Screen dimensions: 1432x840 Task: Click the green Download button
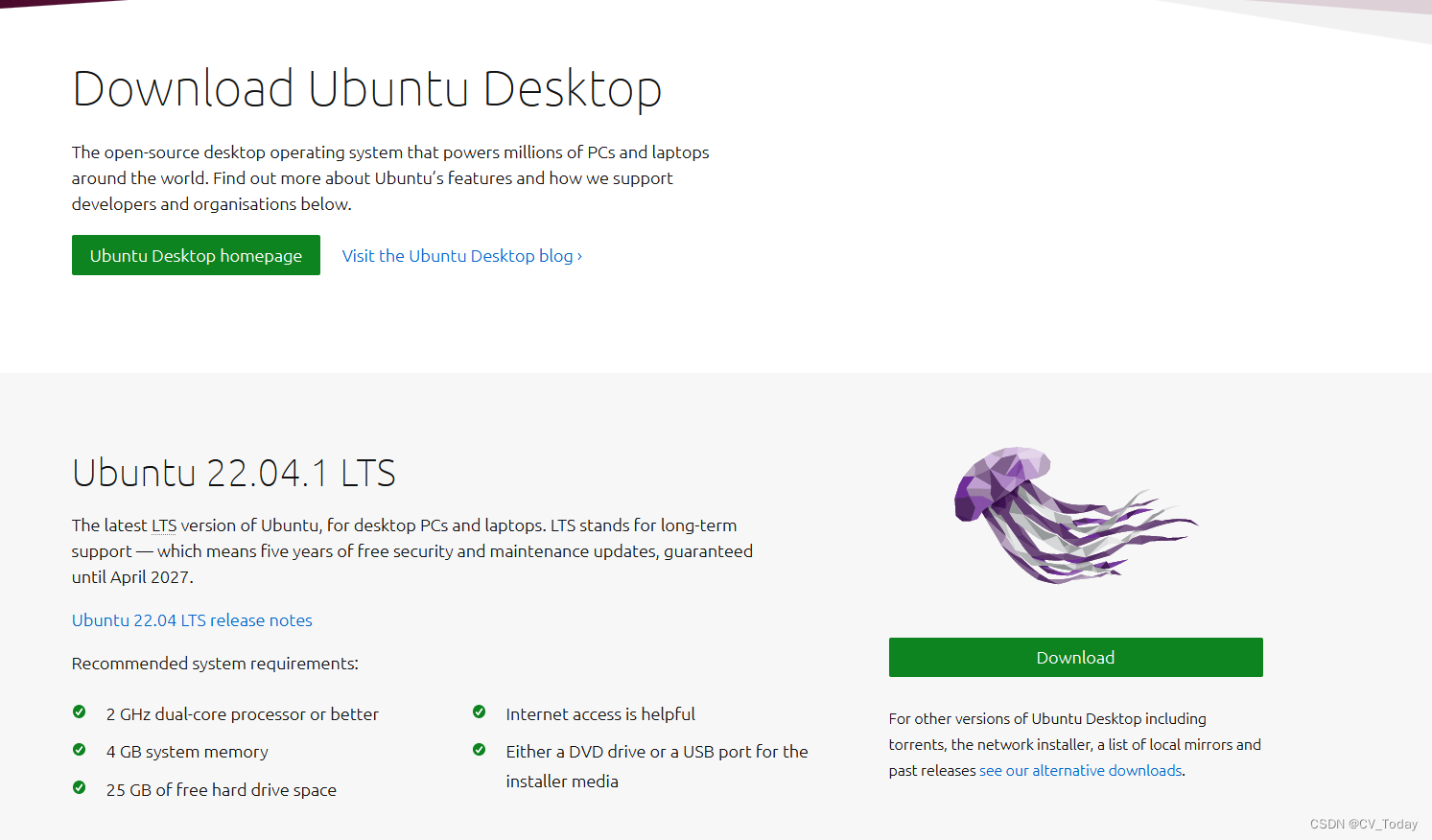[1075, 657]
